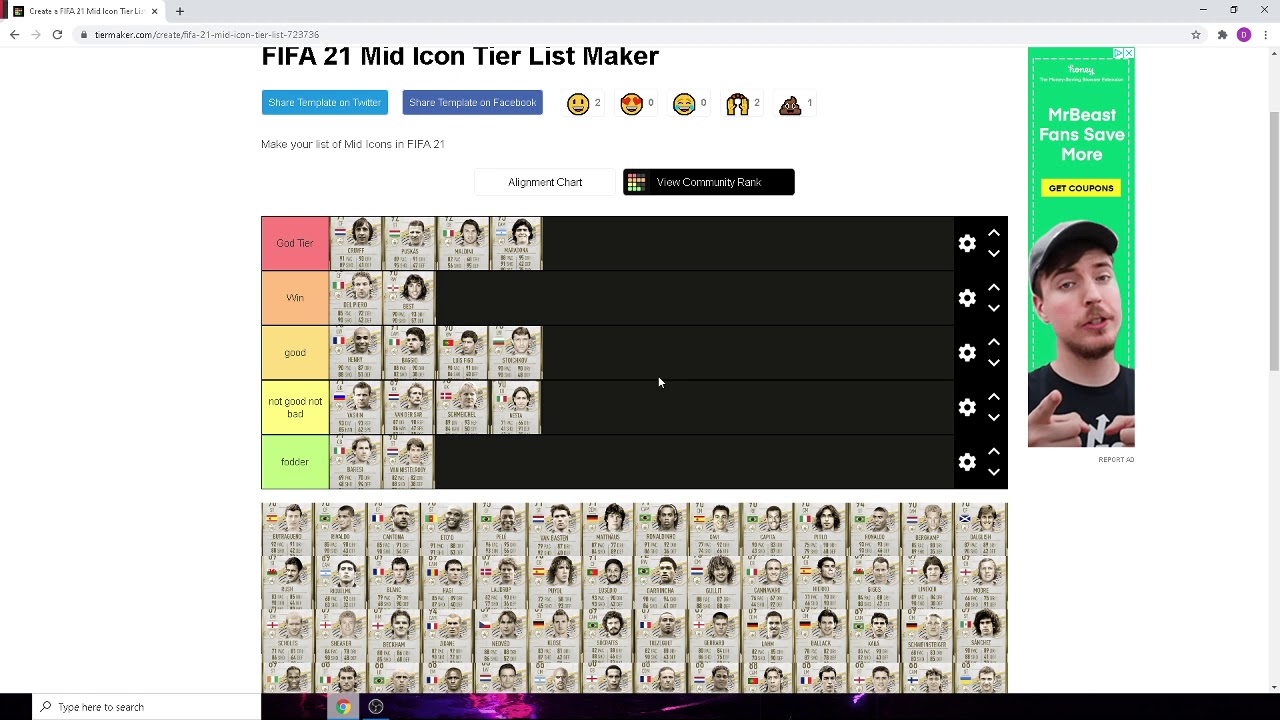Move fodder row up with up arrow

[994, 451]
